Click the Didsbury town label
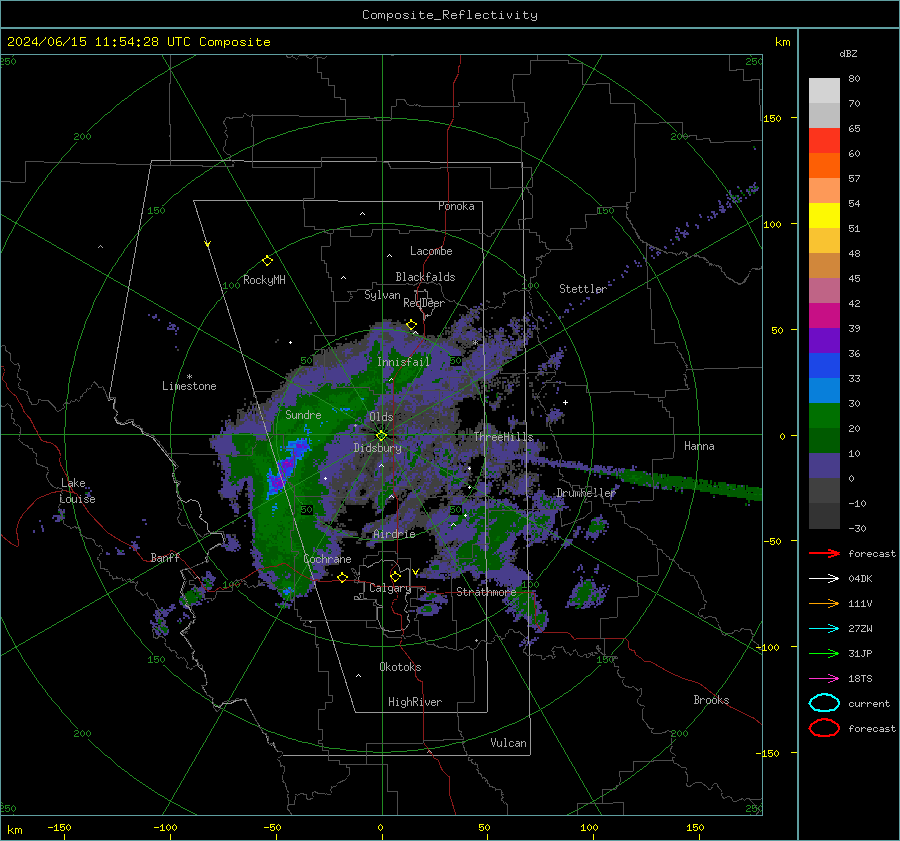This screenshot has width=900, height=841. (377, 448)
